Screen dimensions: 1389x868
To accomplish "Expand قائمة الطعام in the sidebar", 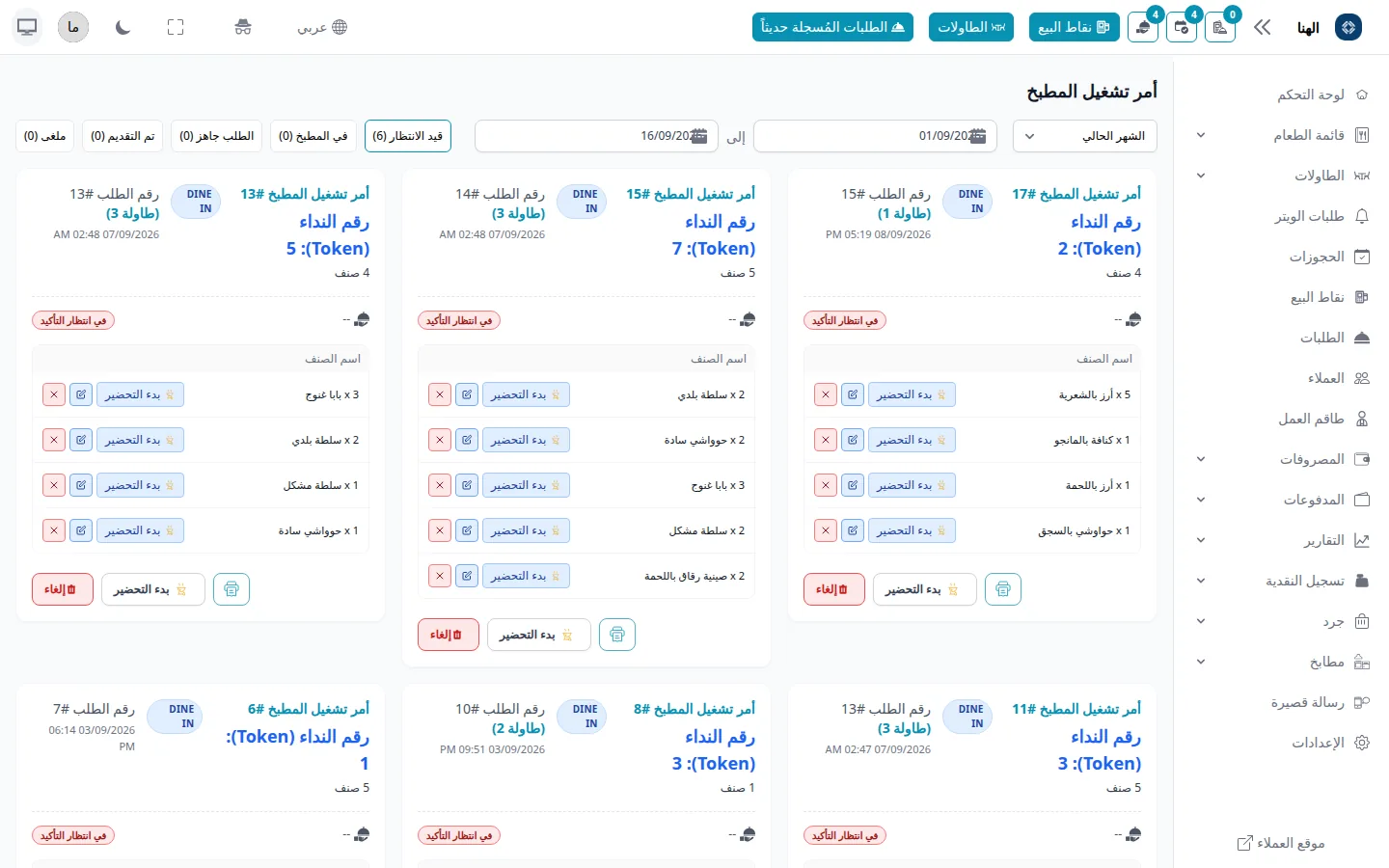I will (x=1201, y=135).
